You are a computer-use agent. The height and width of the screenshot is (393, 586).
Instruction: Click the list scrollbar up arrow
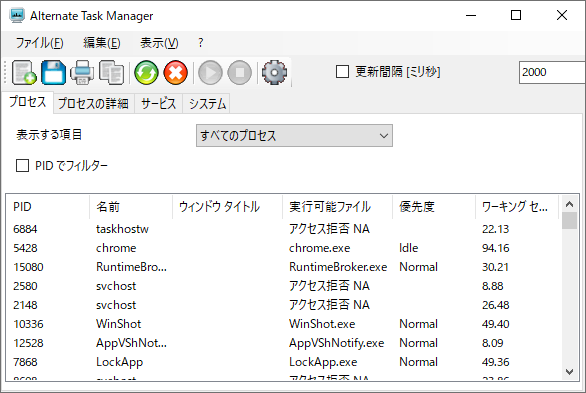[570, 204]
